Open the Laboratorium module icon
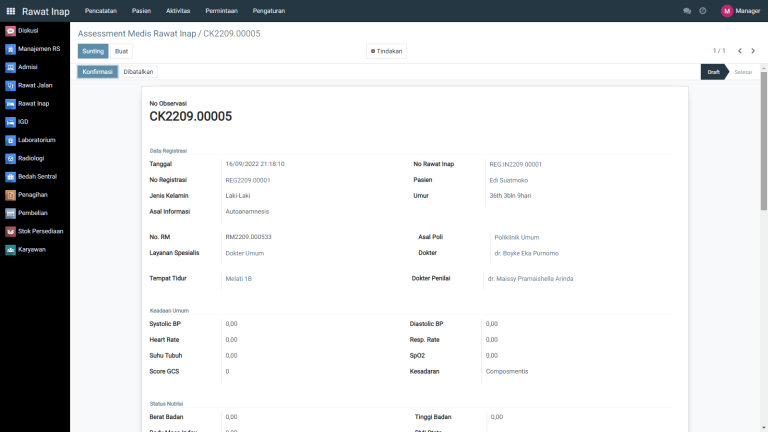 click(x=10, y=140)
